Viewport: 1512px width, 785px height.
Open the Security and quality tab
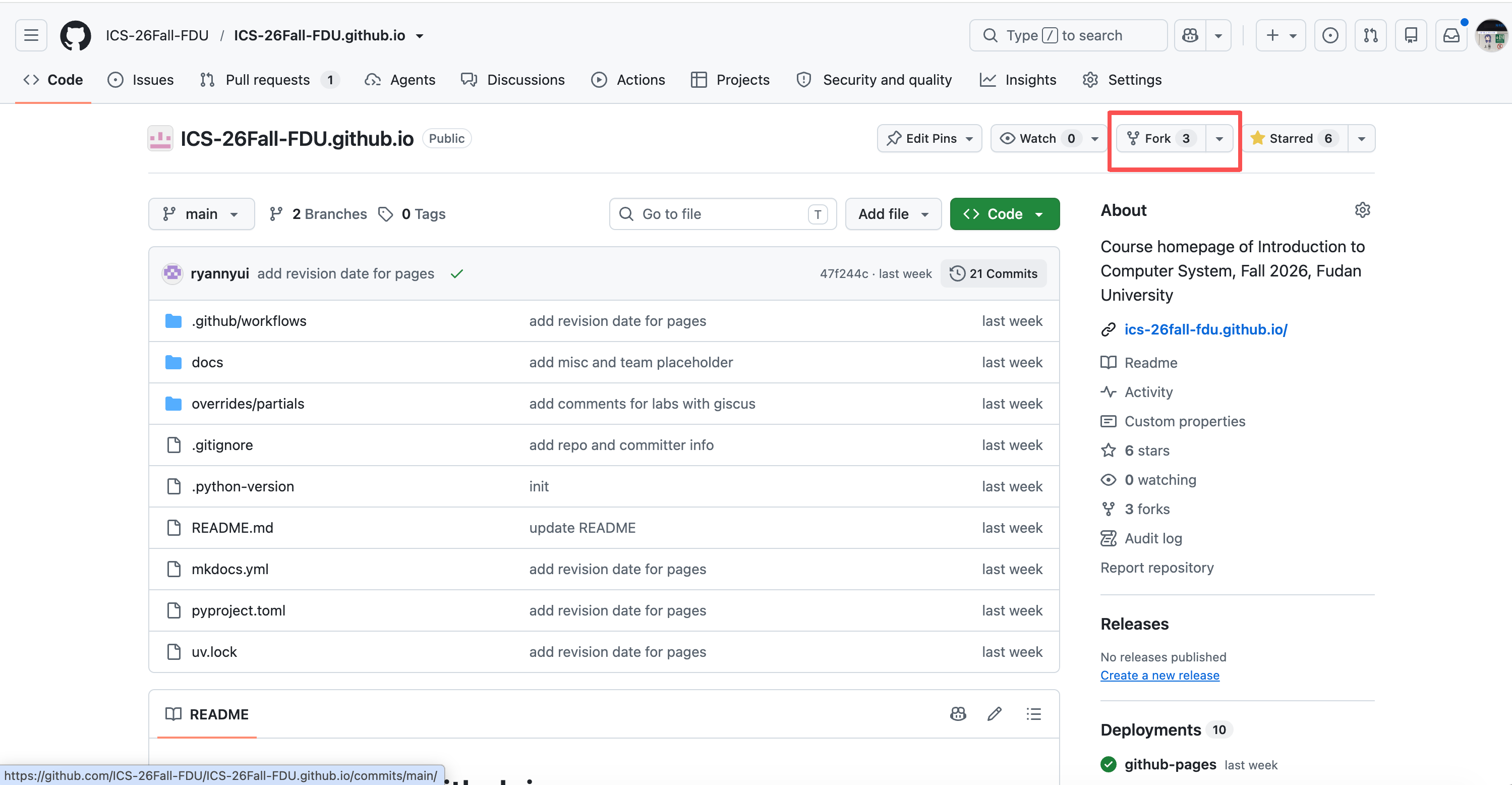click(874, 80)
